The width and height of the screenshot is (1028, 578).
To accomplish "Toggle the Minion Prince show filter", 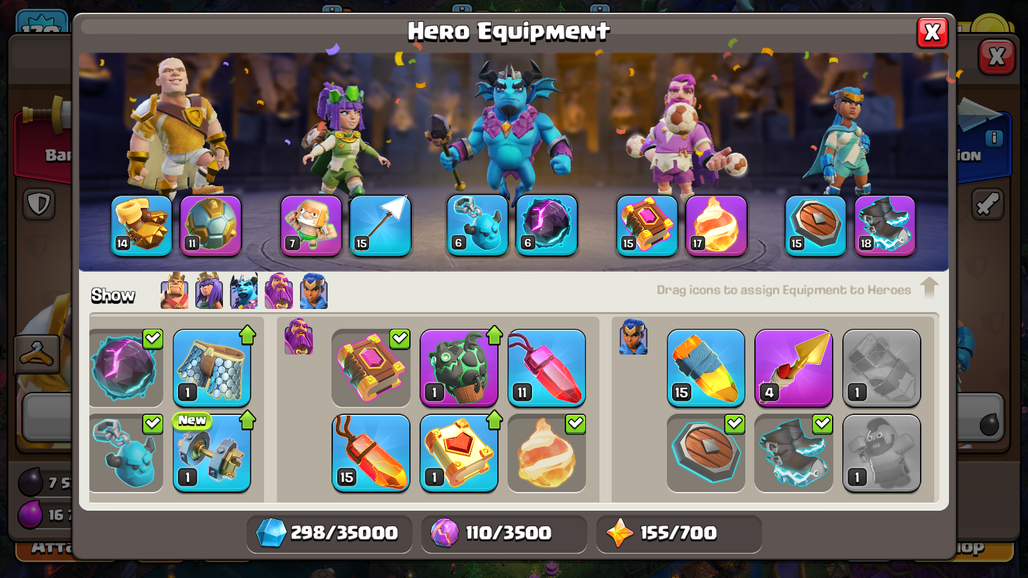I will (244, 290).
